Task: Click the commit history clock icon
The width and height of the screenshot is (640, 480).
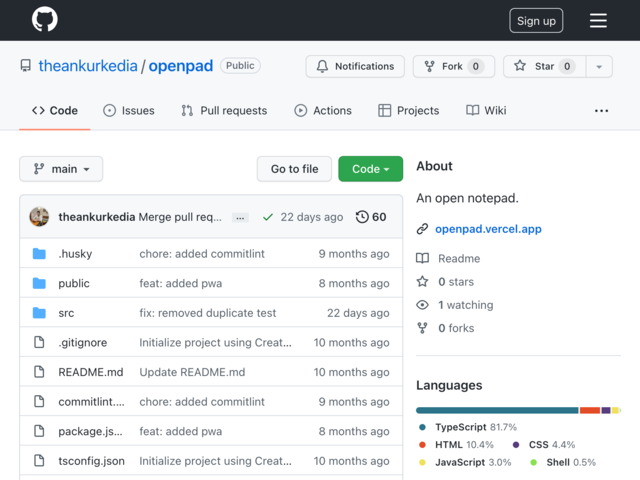Action: coord(362,217)
